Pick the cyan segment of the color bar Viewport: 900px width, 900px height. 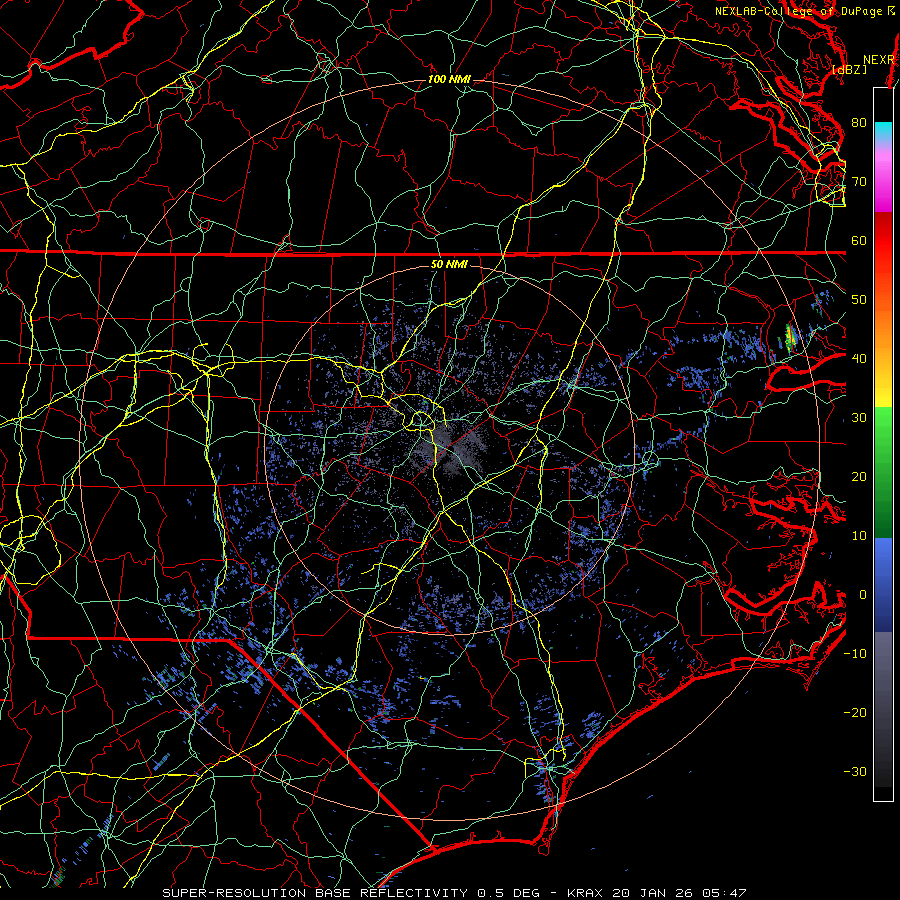coord(883,131)
